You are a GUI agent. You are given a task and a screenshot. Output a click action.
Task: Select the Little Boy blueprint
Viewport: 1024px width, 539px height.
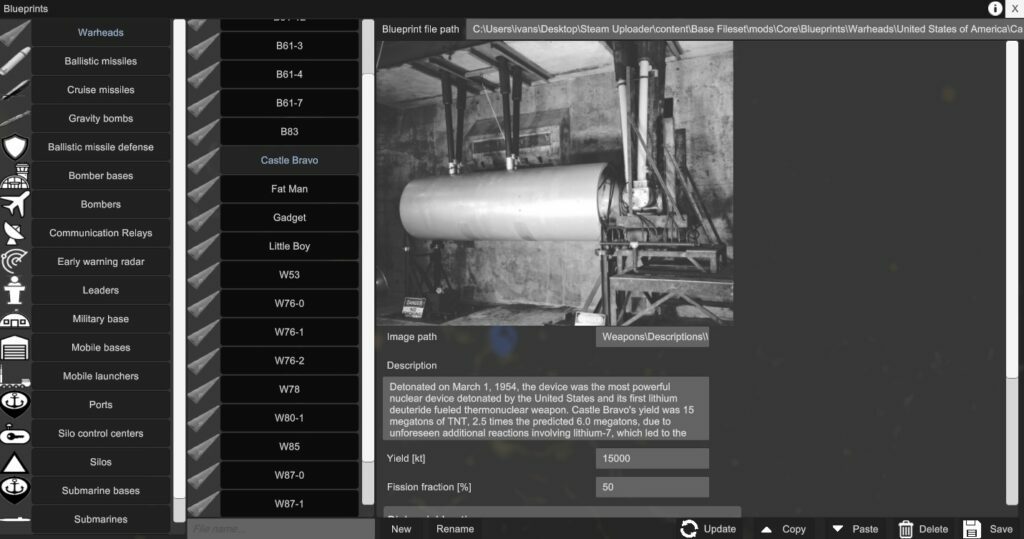(289, 246)
